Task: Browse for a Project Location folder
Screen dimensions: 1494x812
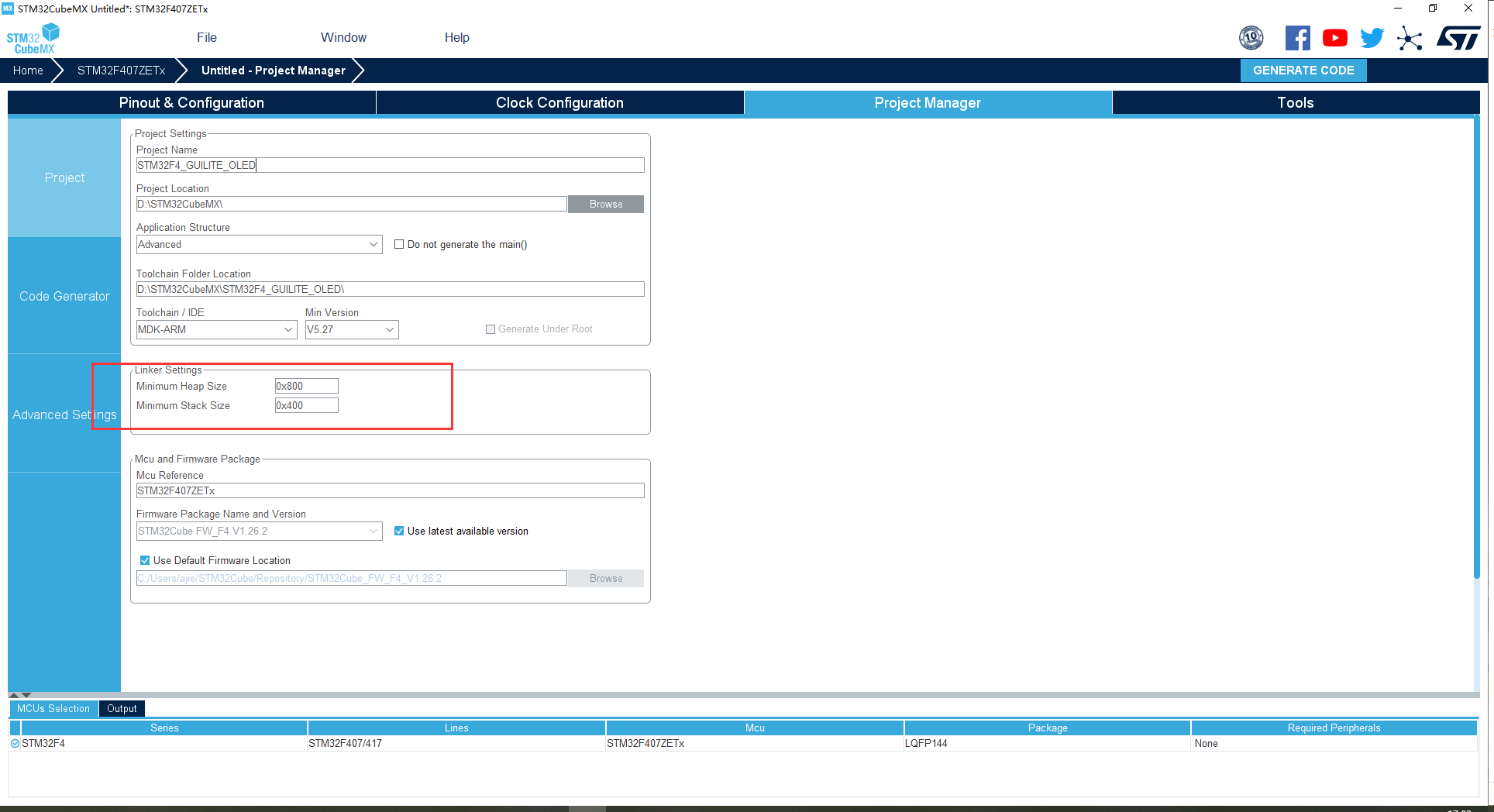Action: tap(605, 204)
